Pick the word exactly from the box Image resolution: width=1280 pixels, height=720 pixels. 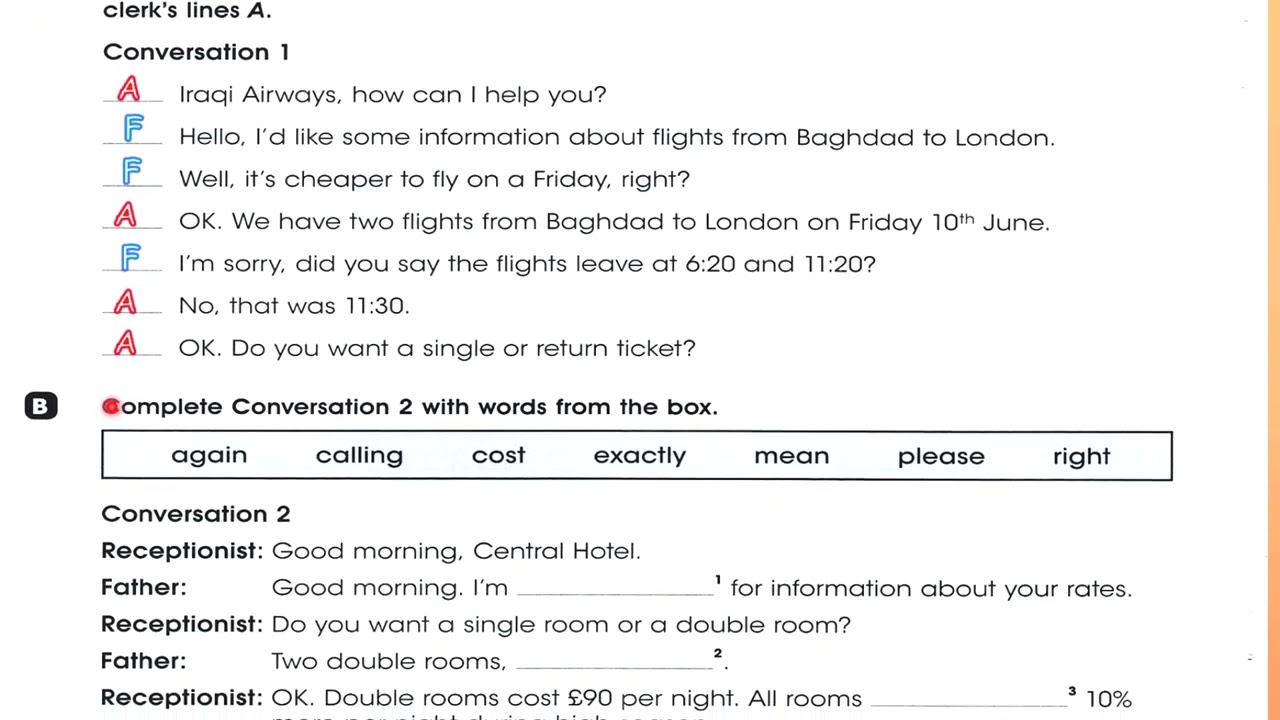tap(640, 456)
